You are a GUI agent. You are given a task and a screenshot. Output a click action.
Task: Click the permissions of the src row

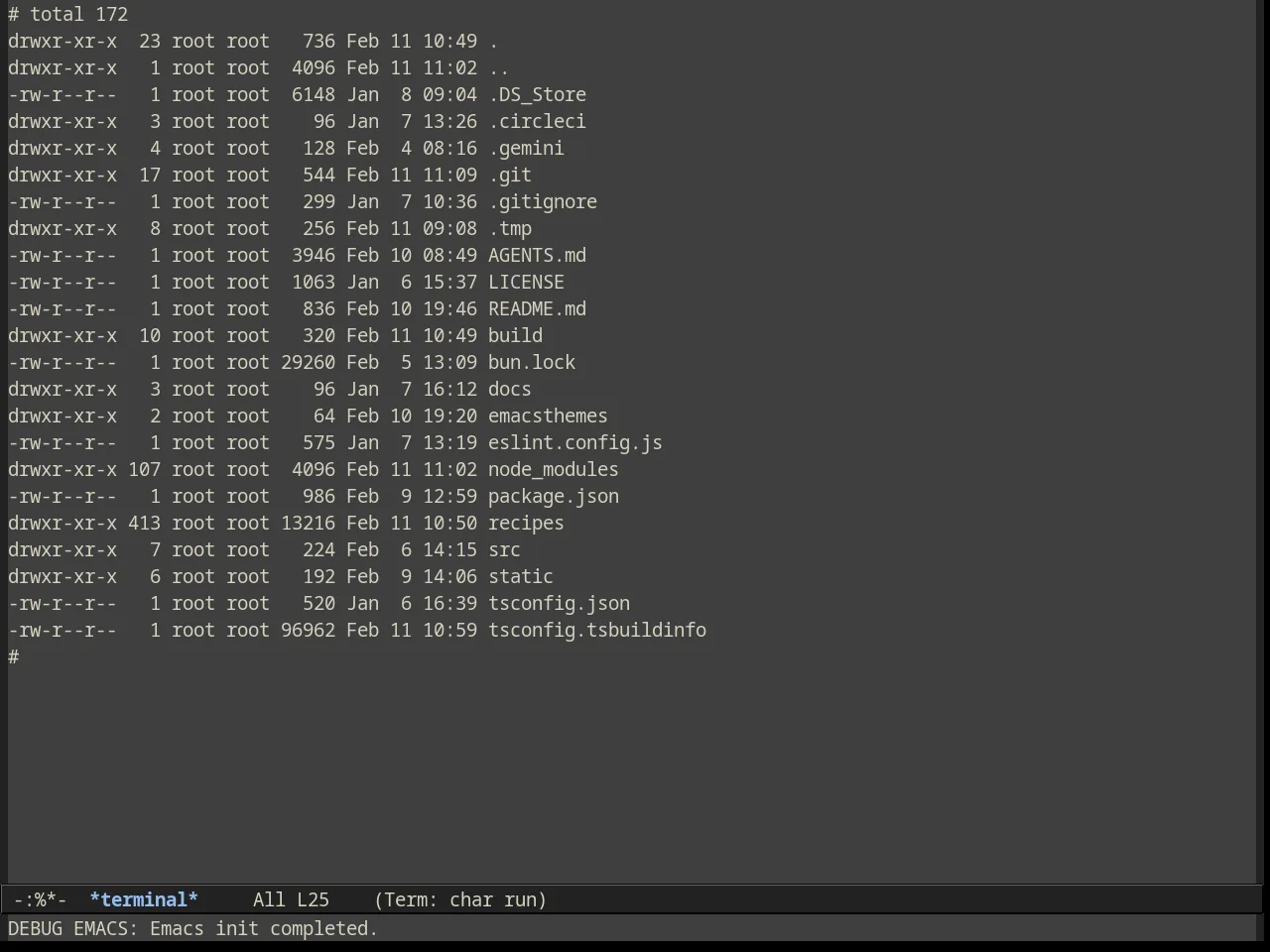point(63,549)
